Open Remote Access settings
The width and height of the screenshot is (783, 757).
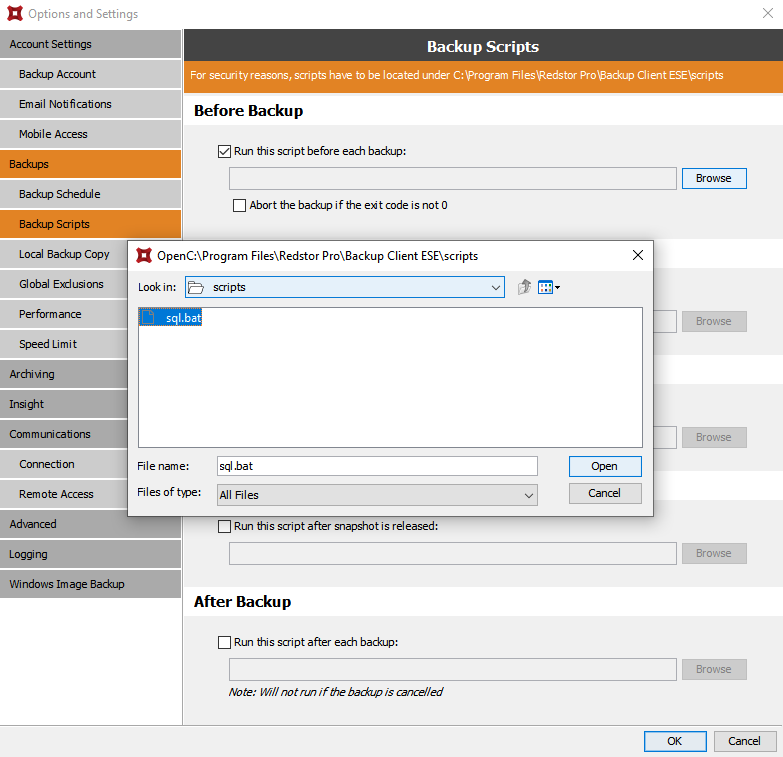click(64, 494)
